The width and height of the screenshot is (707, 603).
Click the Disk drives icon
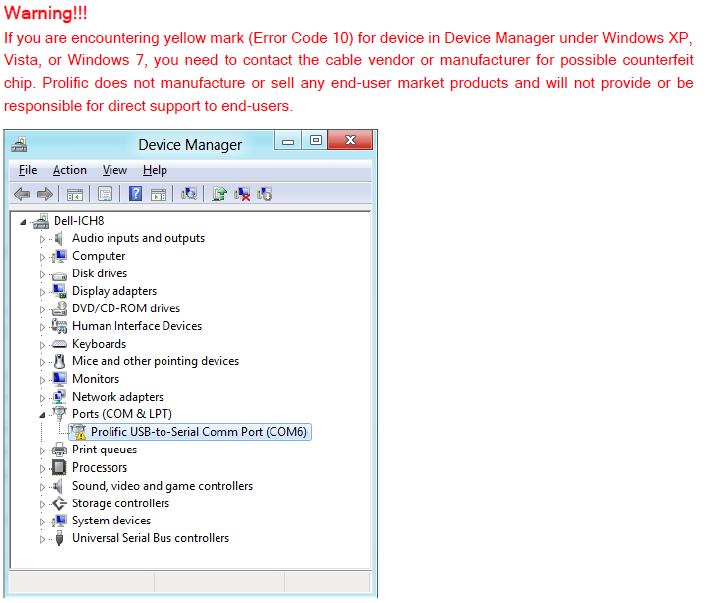[x=59, y=275]
